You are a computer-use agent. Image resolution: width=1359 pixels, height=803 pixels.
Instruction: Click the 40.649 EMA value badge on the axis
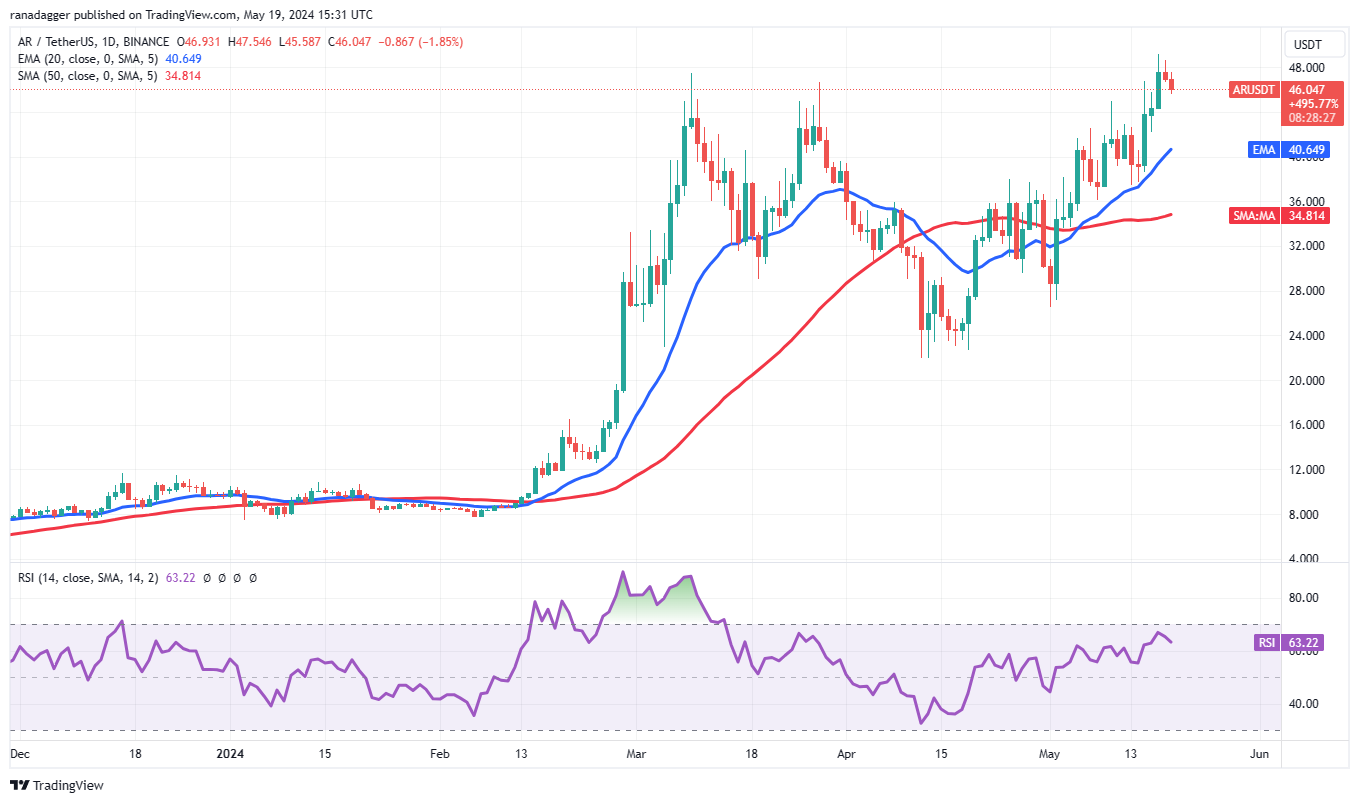tap(1307, 150)
